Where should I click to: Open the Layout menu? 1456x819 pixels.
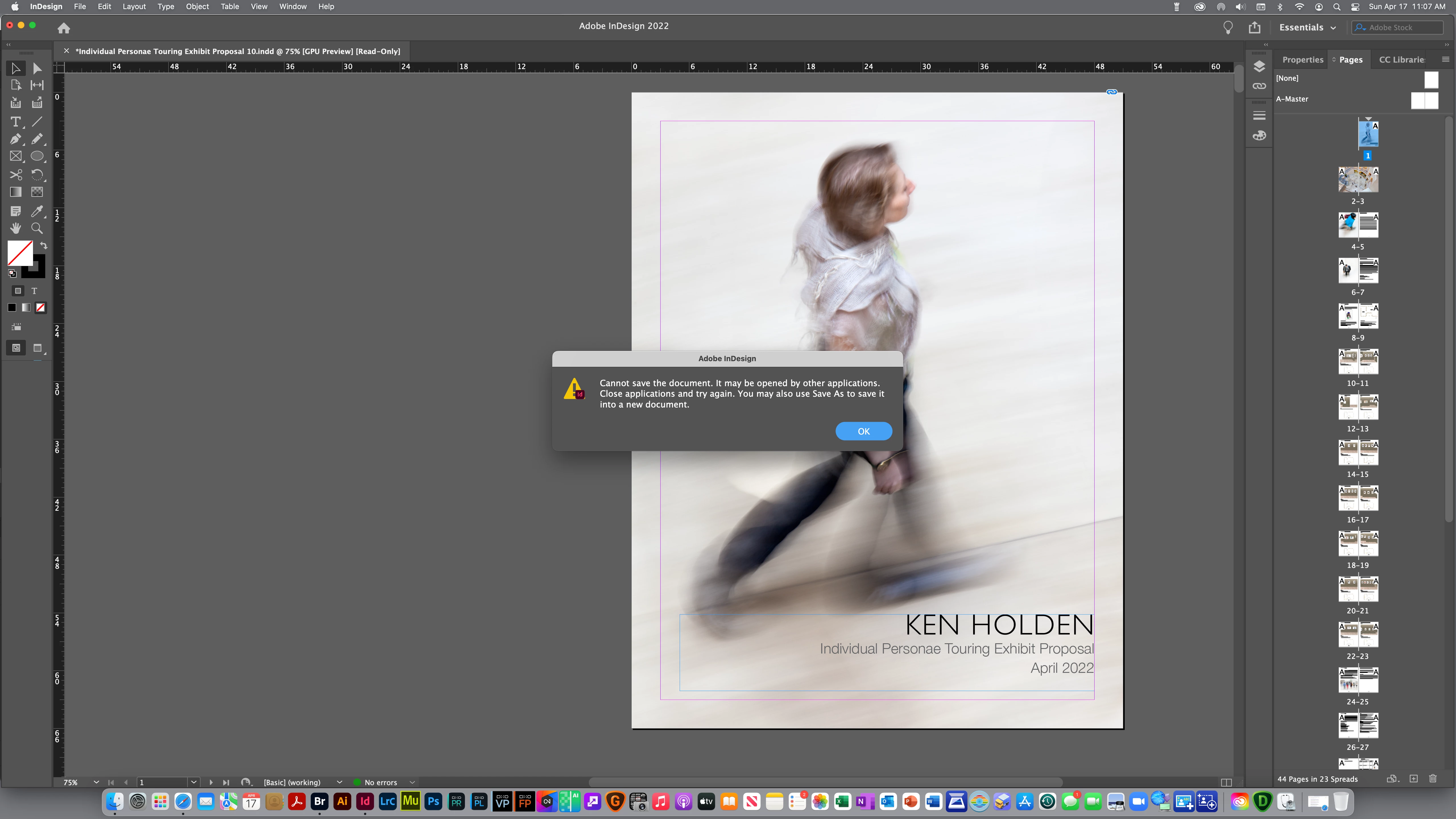[134, 7]
